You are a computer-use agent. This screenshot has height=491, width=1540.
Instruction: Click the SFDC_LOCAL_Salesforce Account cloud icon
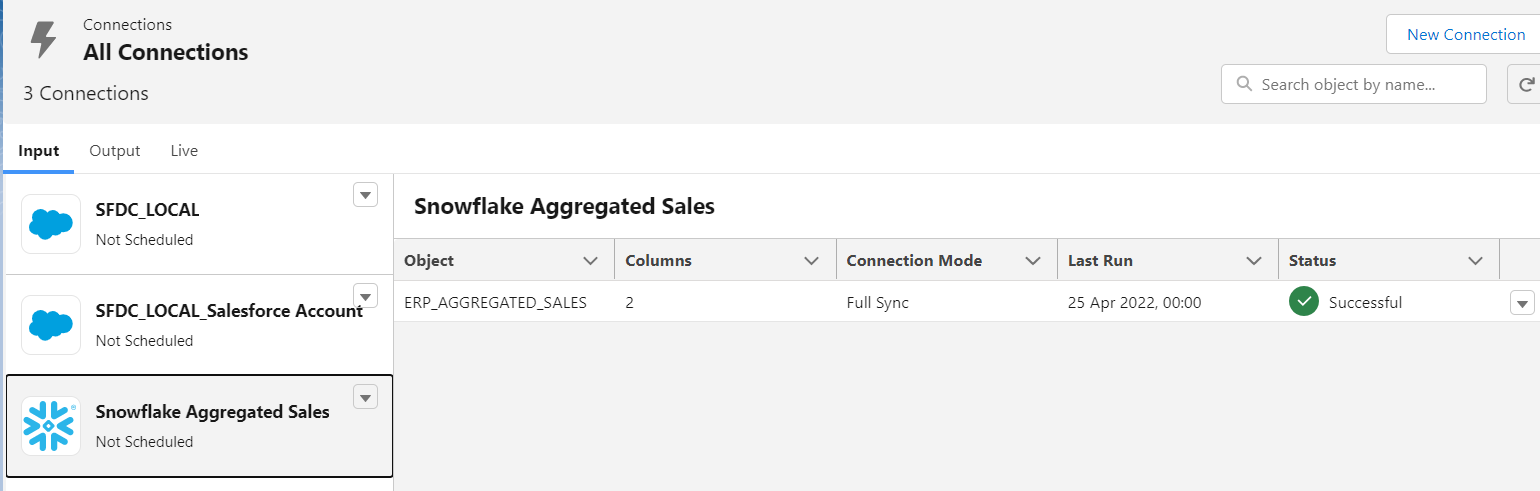click(x=51, y=325)
